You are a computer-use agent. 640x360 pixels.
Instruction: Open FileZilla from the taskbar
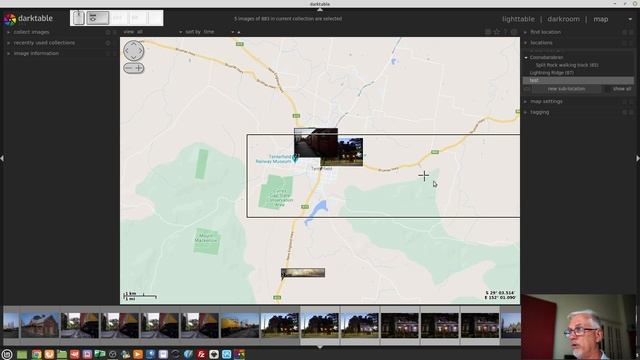pyautogui.click(x=201, y=354)
